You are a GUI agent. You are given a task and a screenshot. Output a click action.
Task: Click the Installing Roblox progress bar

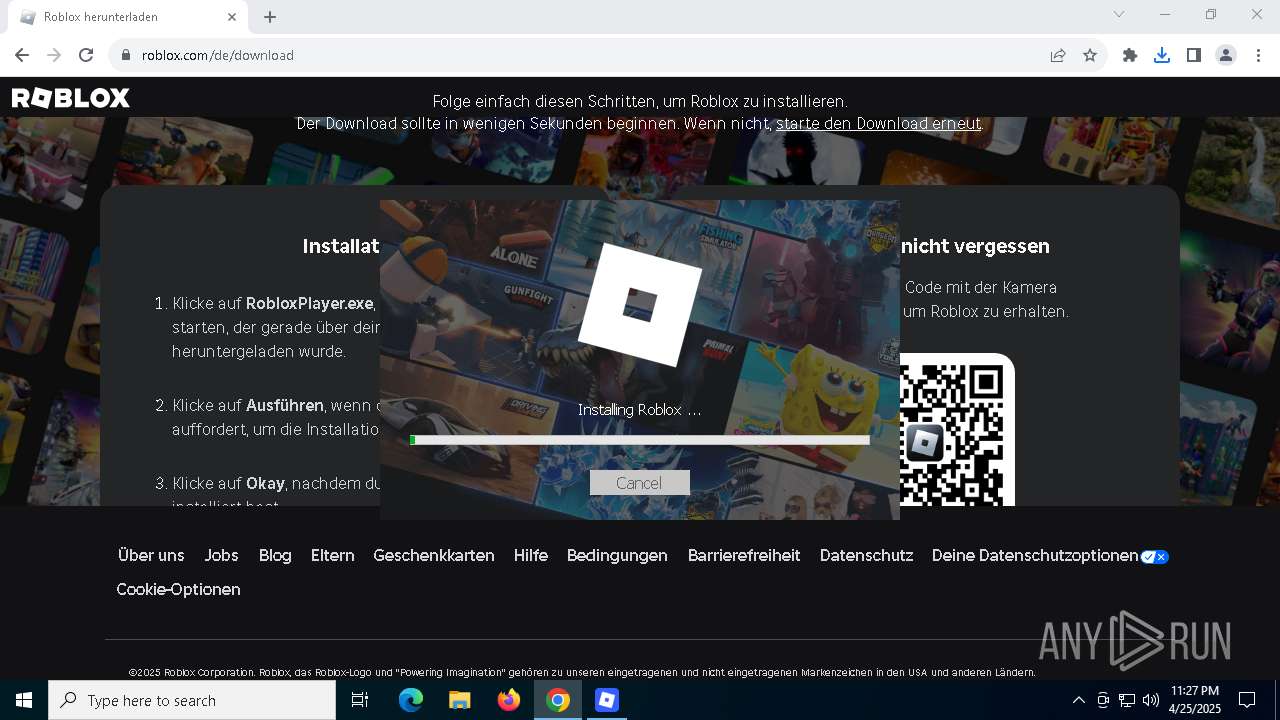pos(640,440)
